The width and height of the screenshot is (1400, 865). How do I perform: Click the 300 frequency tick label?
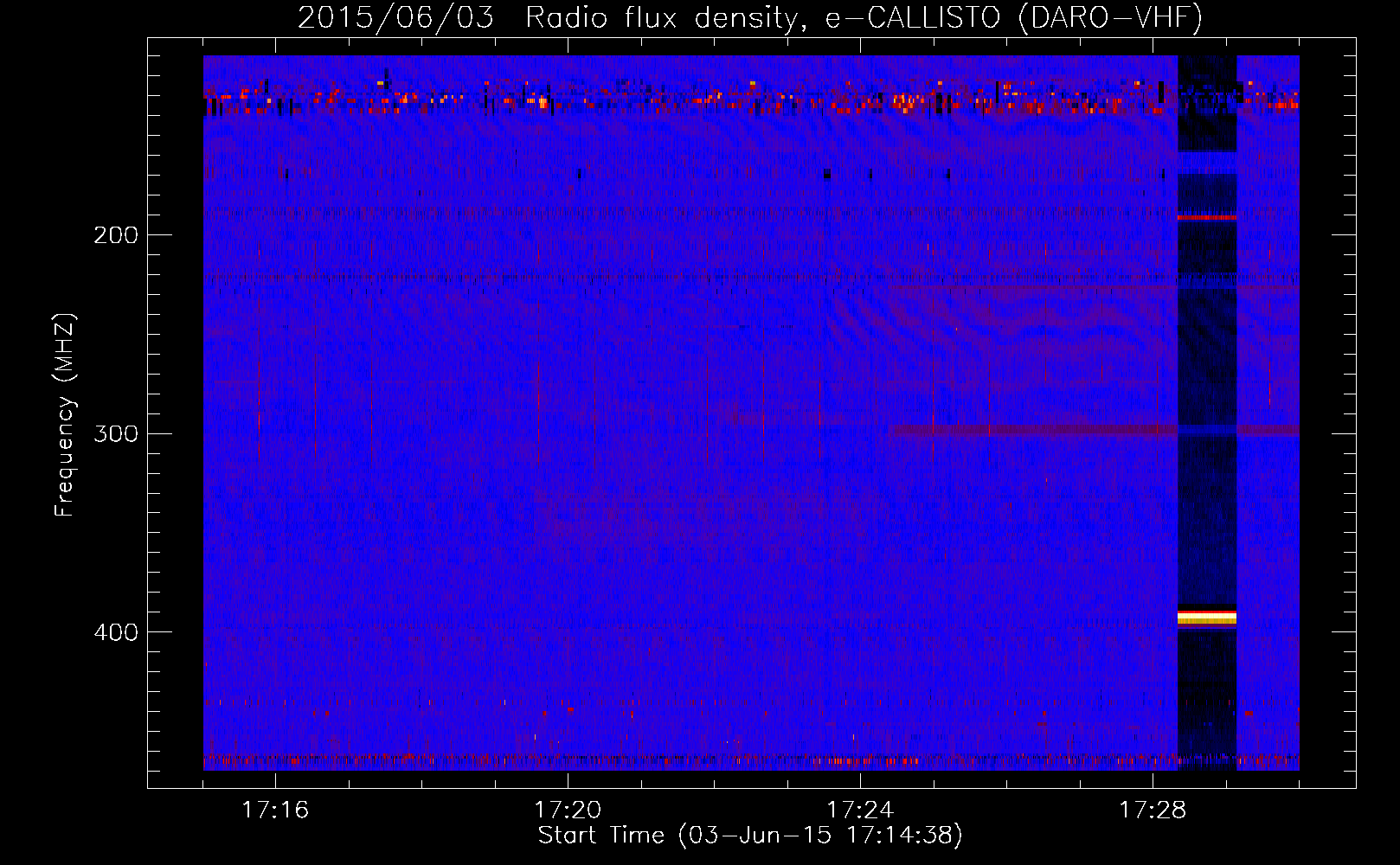click(x=116, y=433)
